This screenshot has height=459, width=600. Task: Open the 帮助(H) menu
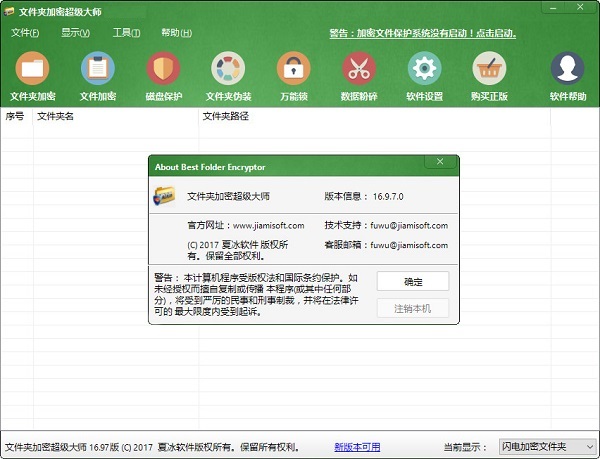click(177, 33)
